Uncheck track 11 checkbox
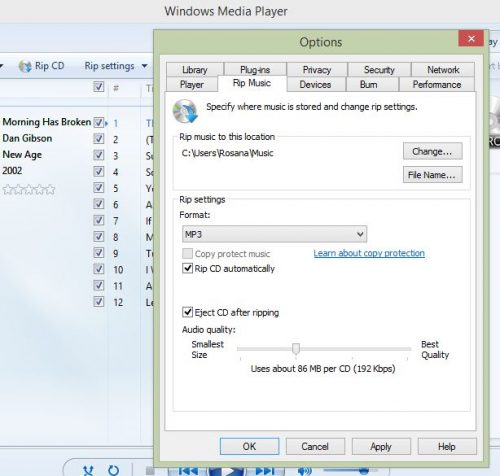 pos(99,285)
